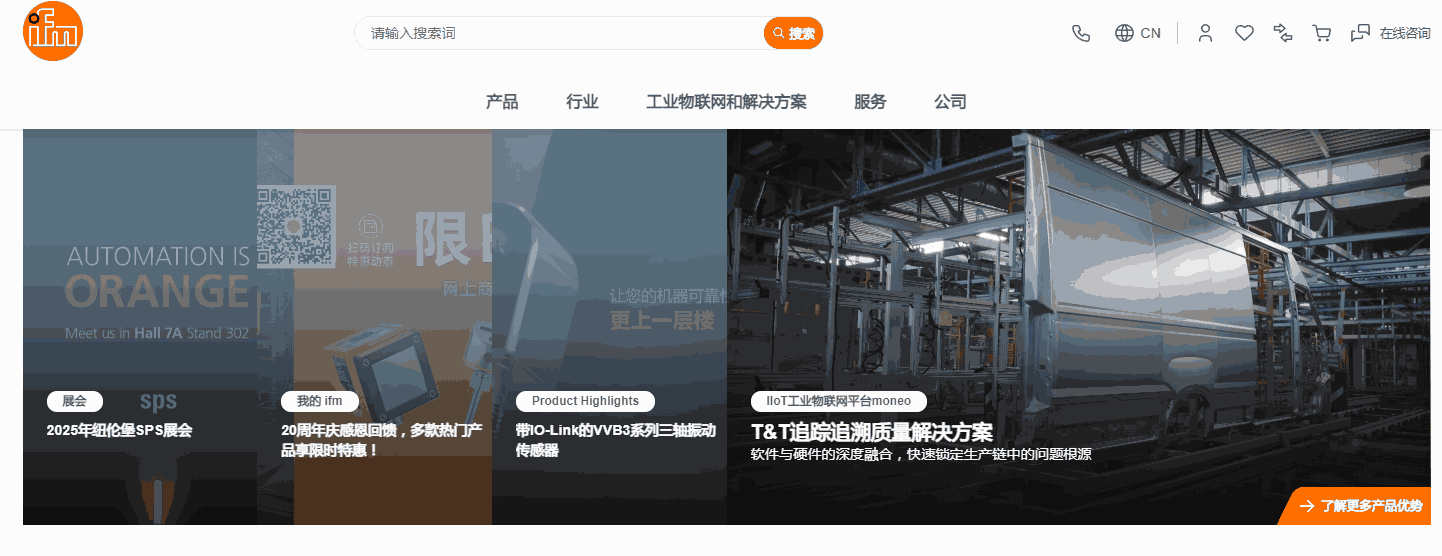Screen dimensions: 1442x556
Task: Open the shopping cart icon
Action: [x=1322, y=33]
